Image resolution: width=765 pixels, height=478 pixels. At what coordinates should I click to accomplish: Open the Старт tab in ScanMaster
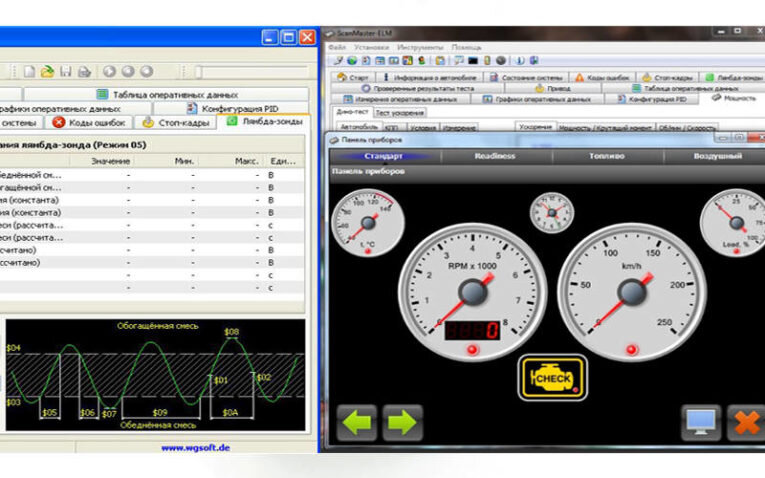pos(353,77)
